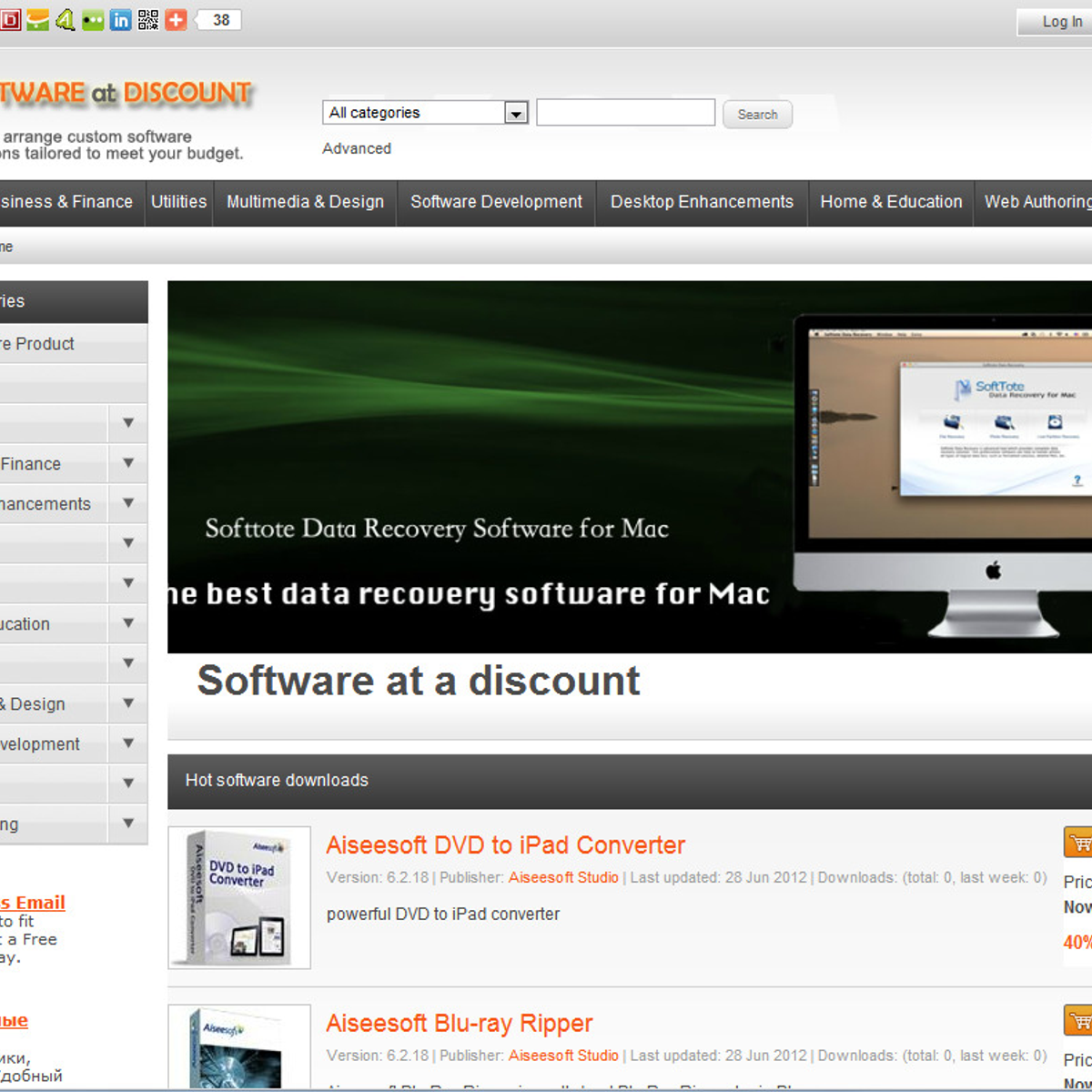1092x1092 pixels.
Task: Expand the Finance sidebar category arrow
Action: tap(128, 463)
